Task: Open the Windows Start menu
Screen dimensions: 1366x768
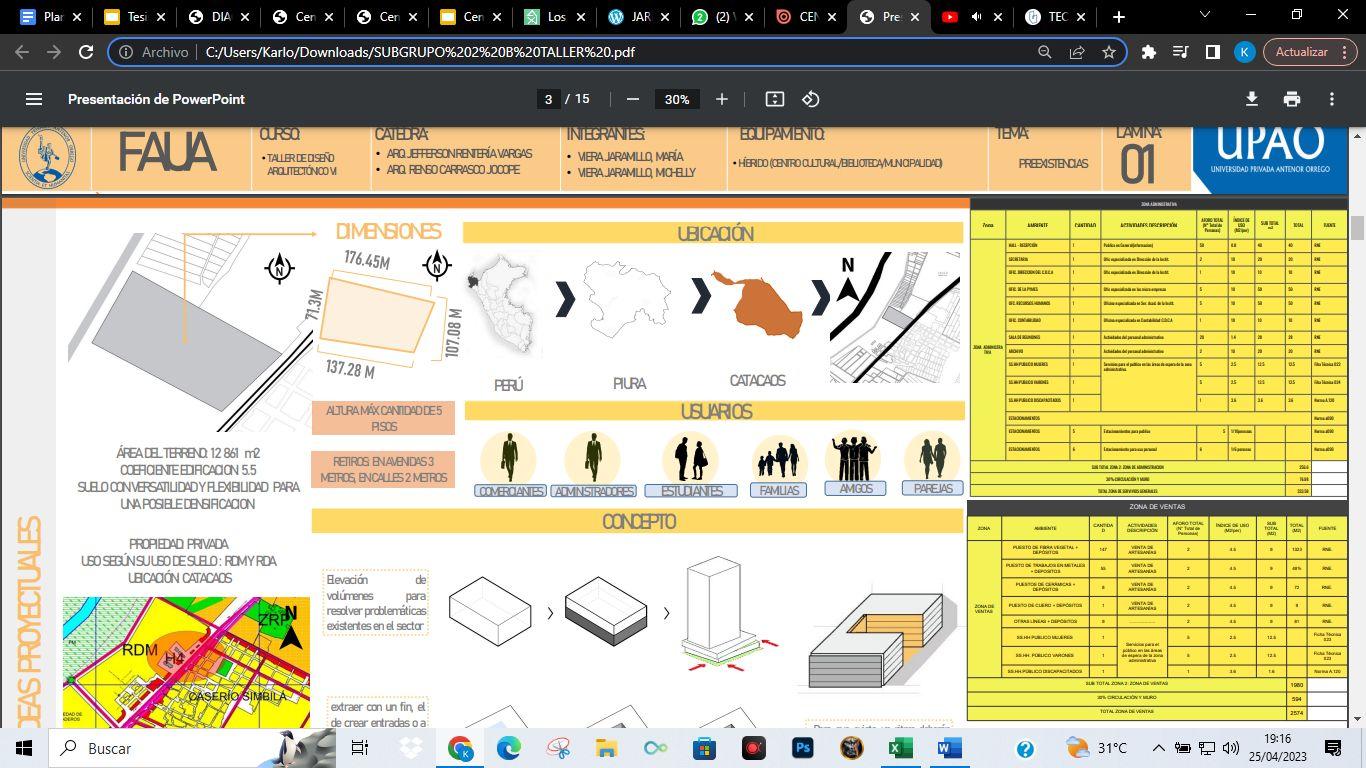Action: (24, 748)
